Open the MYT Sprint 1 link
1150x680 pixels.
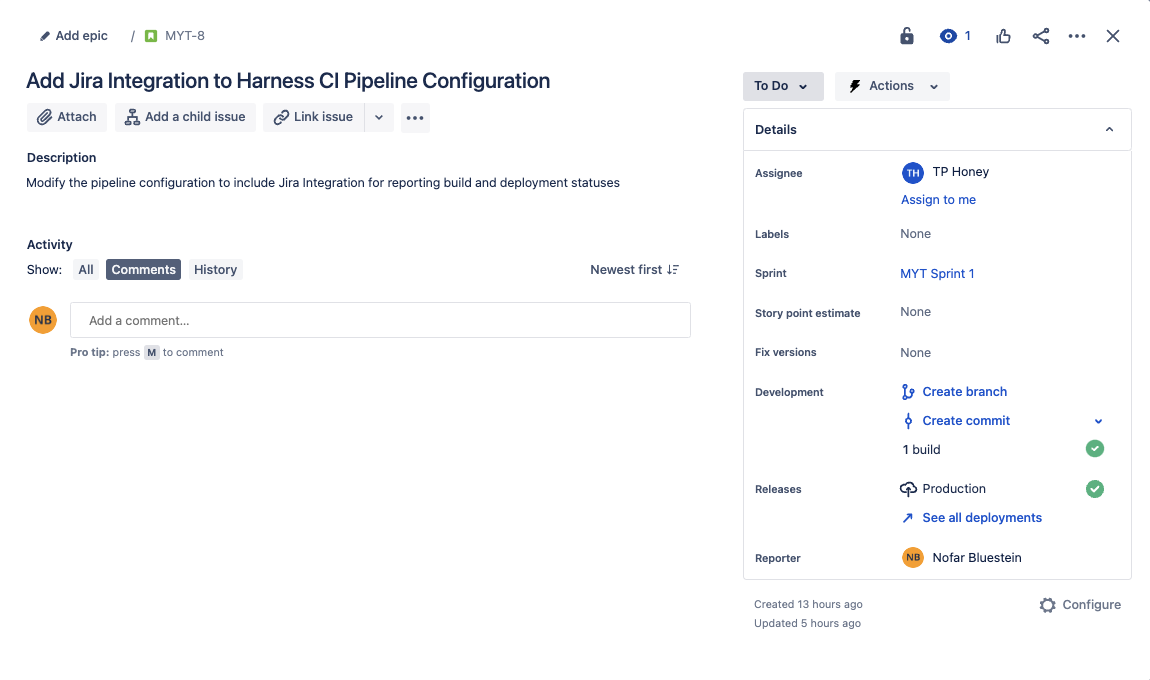click(937, 273)
